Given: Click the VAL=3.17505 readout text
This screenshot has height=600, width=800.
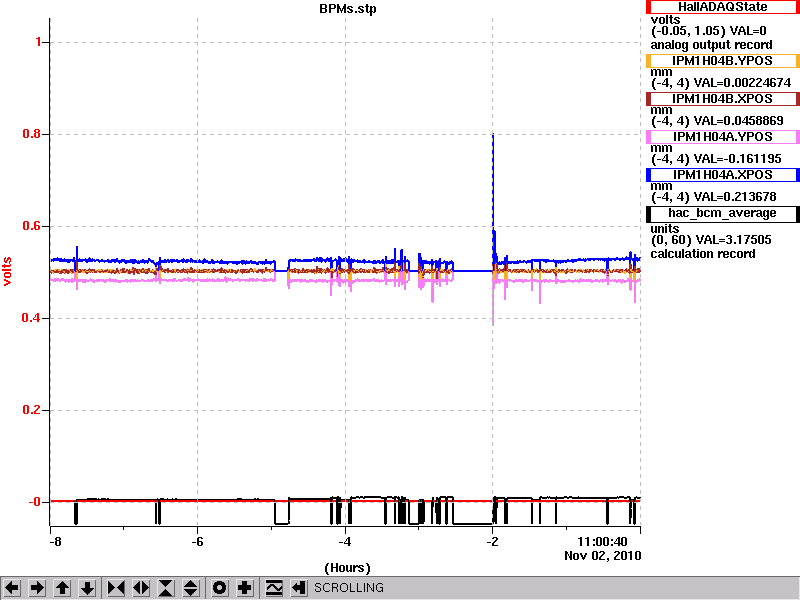Looking at the screenshot, I should point(734,240).
